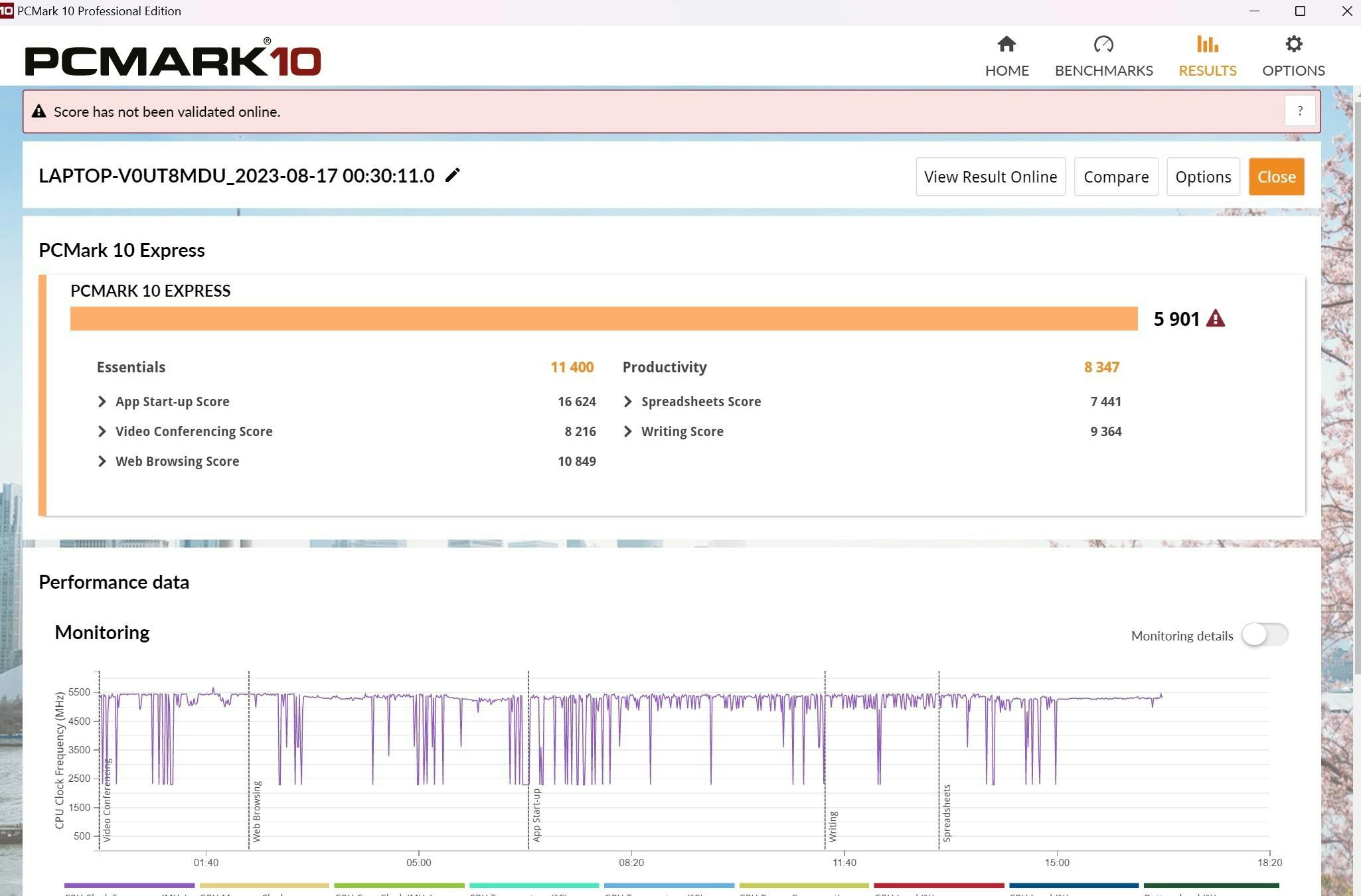
Task: Click the App Start-up marker in the chart
Action: pos(536,815)
